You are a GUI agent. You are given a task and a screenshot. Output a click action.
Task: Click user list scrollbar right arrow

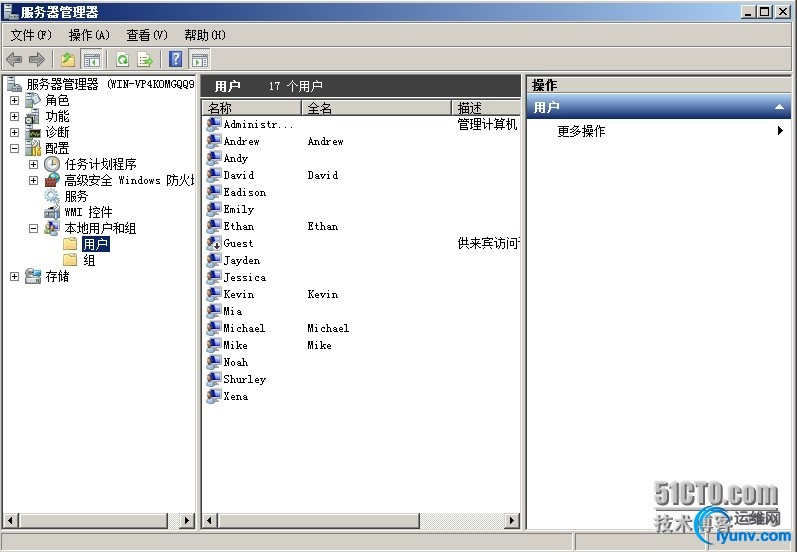[x=512, y=520]
